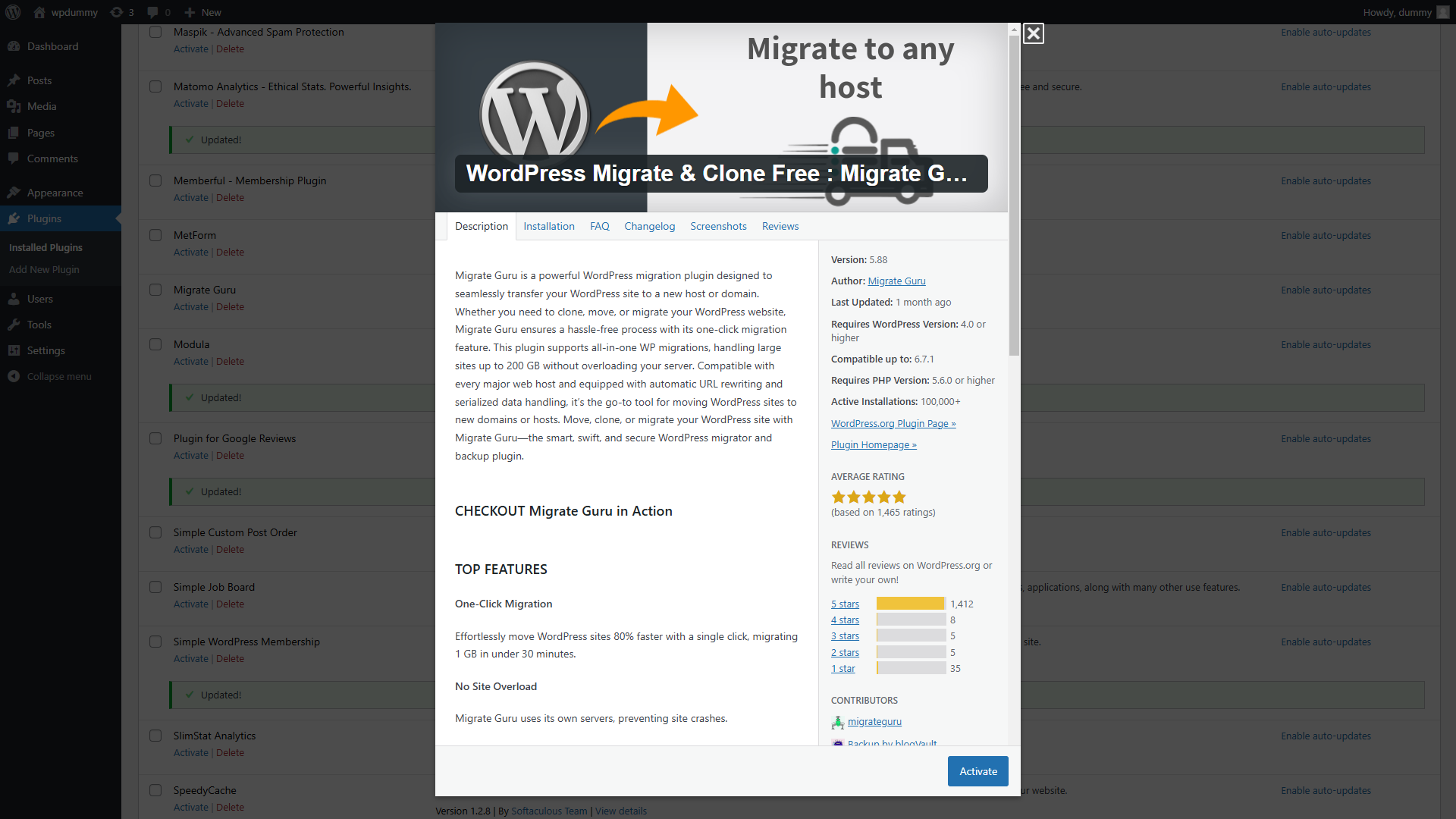Check the Maspik plugin checkbox
Image resolution: width=1456 pixels, height=819 pixels.
coord(155,32)
